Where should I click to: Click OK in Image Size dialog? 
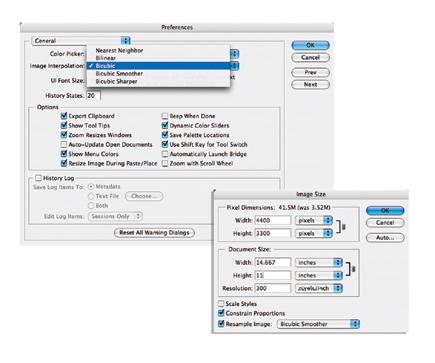[385, 210]
